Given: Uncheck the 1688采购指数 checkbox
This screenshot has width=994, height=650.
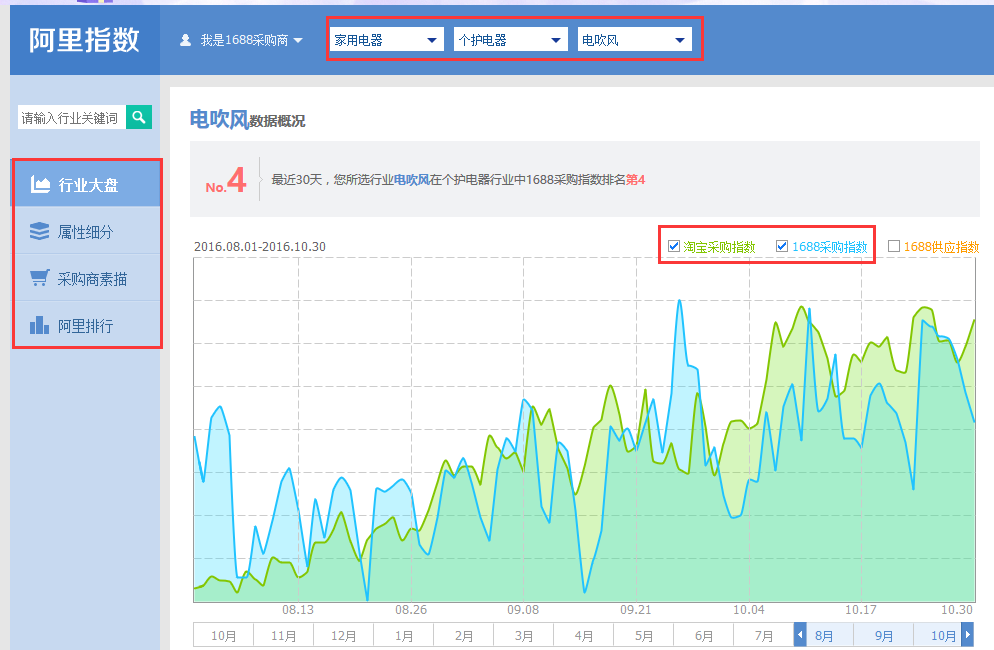Looking at the screenshot, I should (782, 246).
